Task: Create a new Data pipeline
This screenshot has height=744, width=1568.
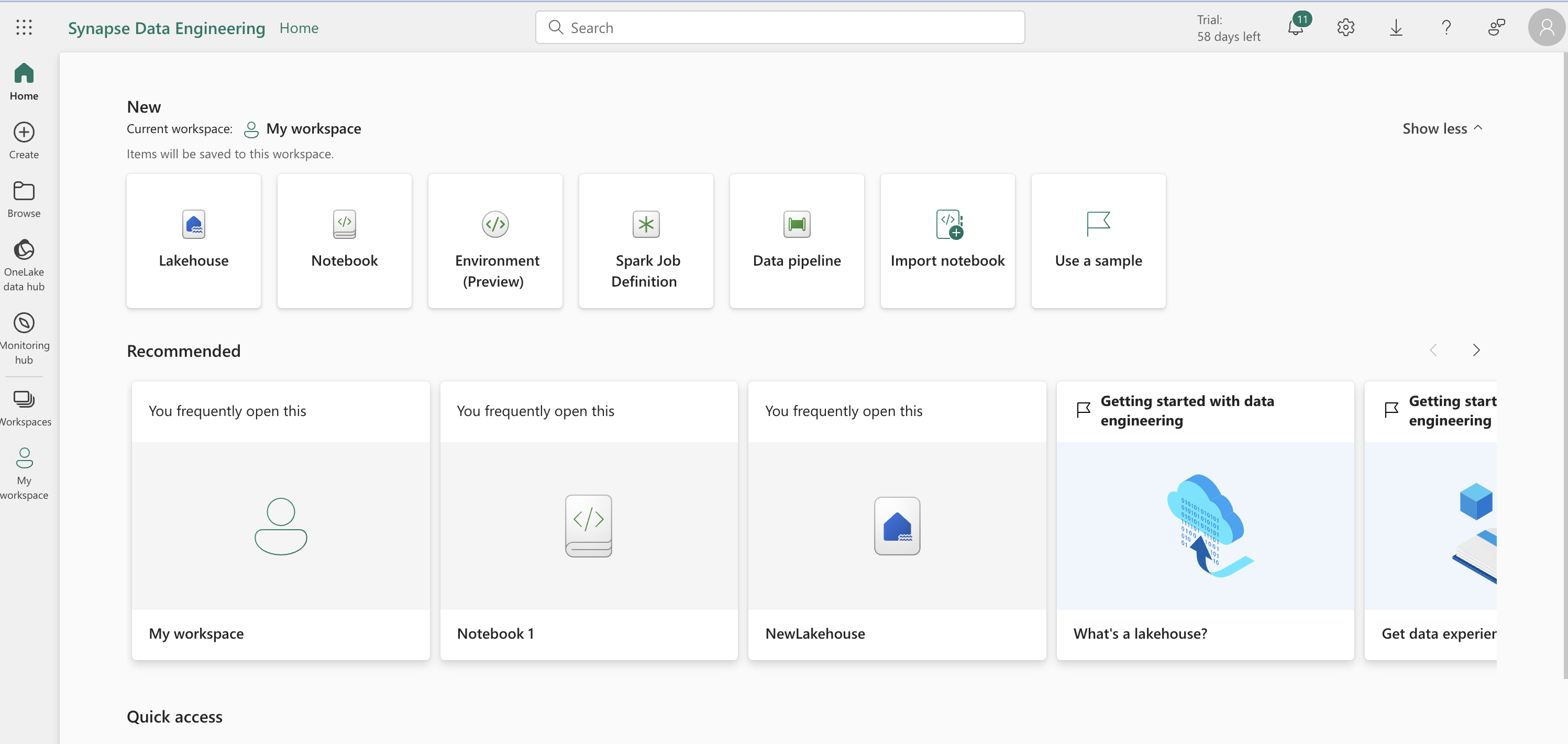Action: (797, 240)
